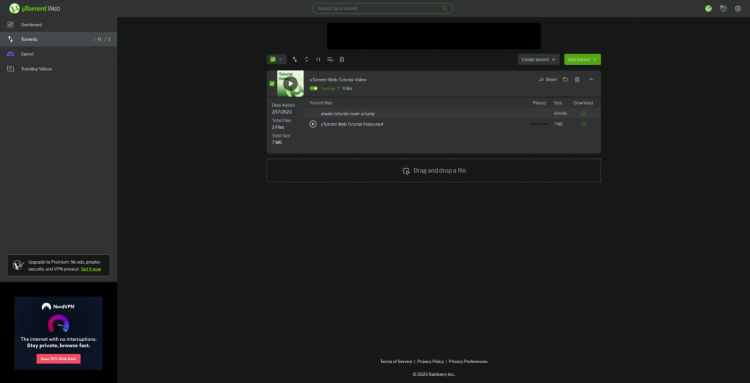Click trash icon in Tutorial Video row
This screenshot has width=750, height=383.
[577, 79]
